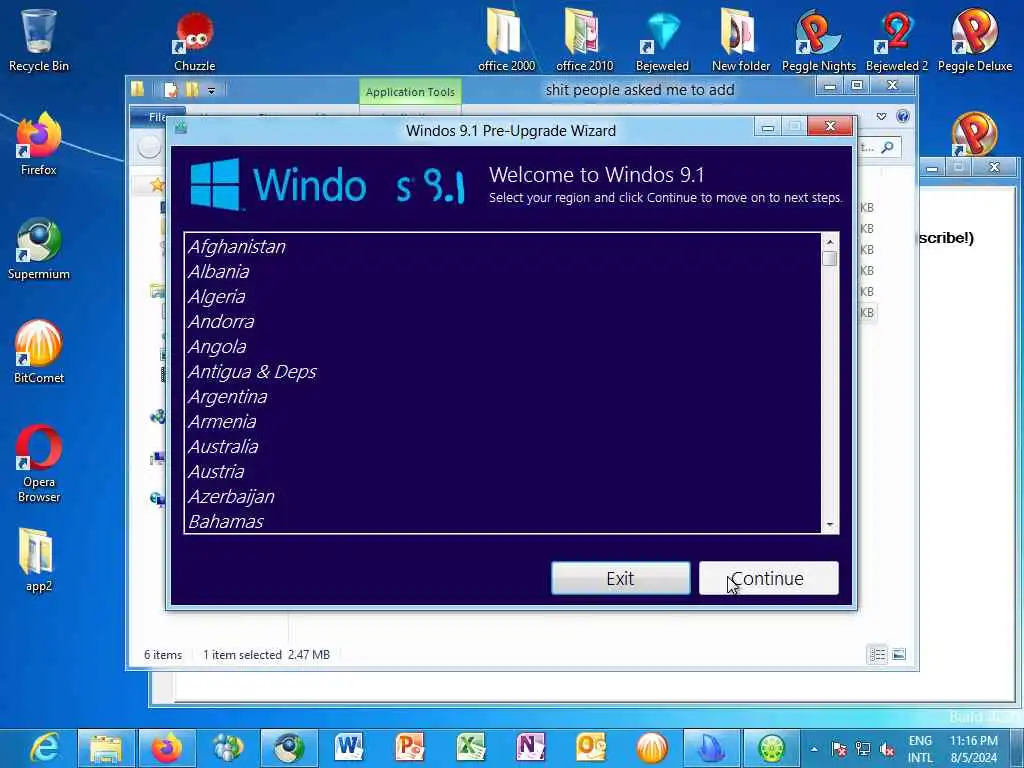Launch the Bejeweled desktop shortcut
Viewport: 1024px width, 768px height.
[662, 40]
